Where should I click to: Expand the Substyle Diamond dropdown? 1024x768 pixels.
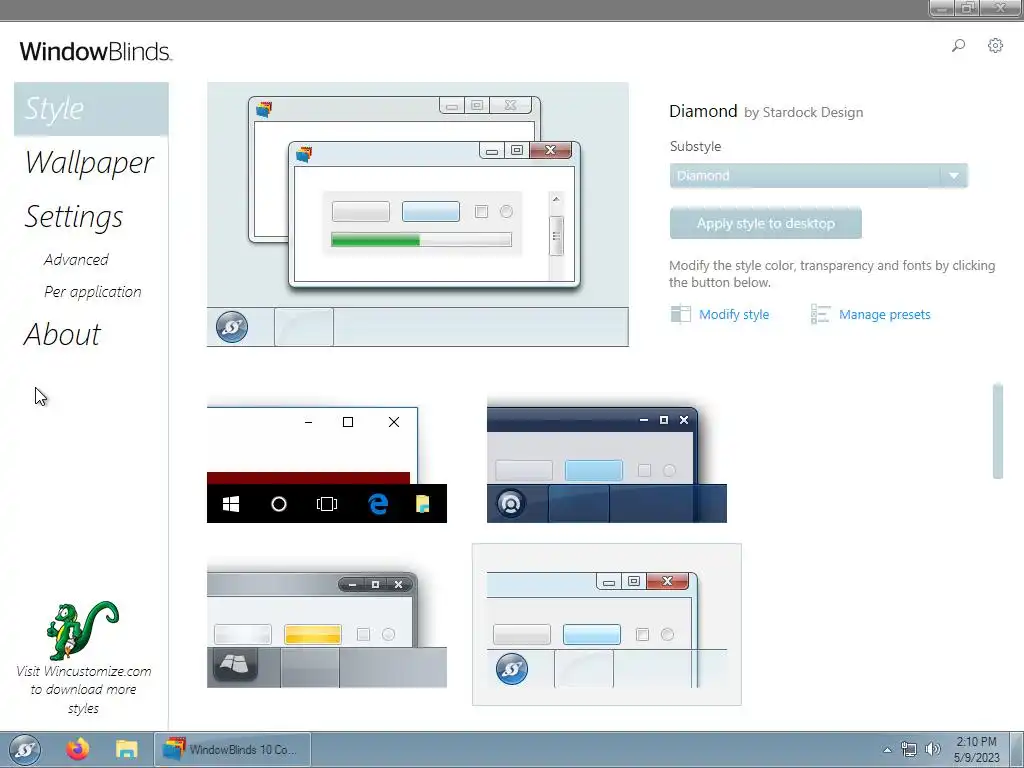818,176
